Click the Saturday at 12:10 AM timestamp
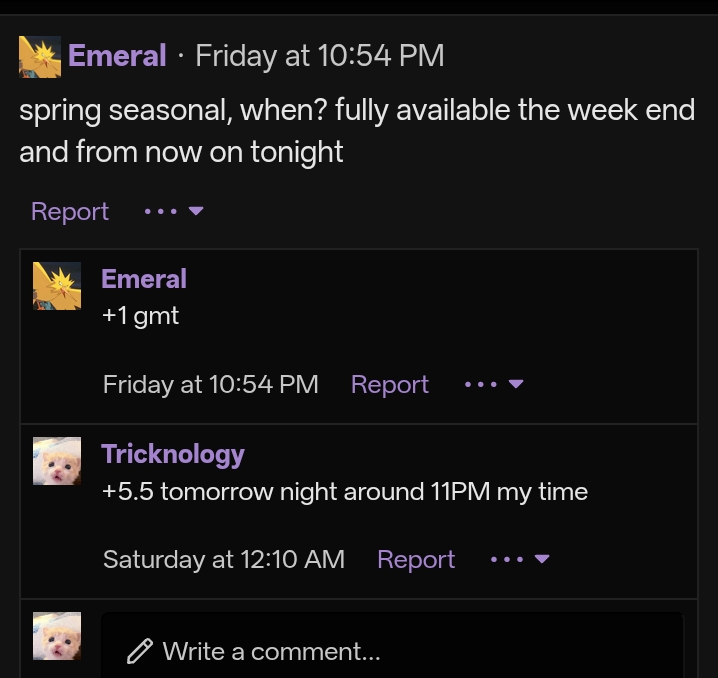 pyautogui.click(x=224, y=560)
